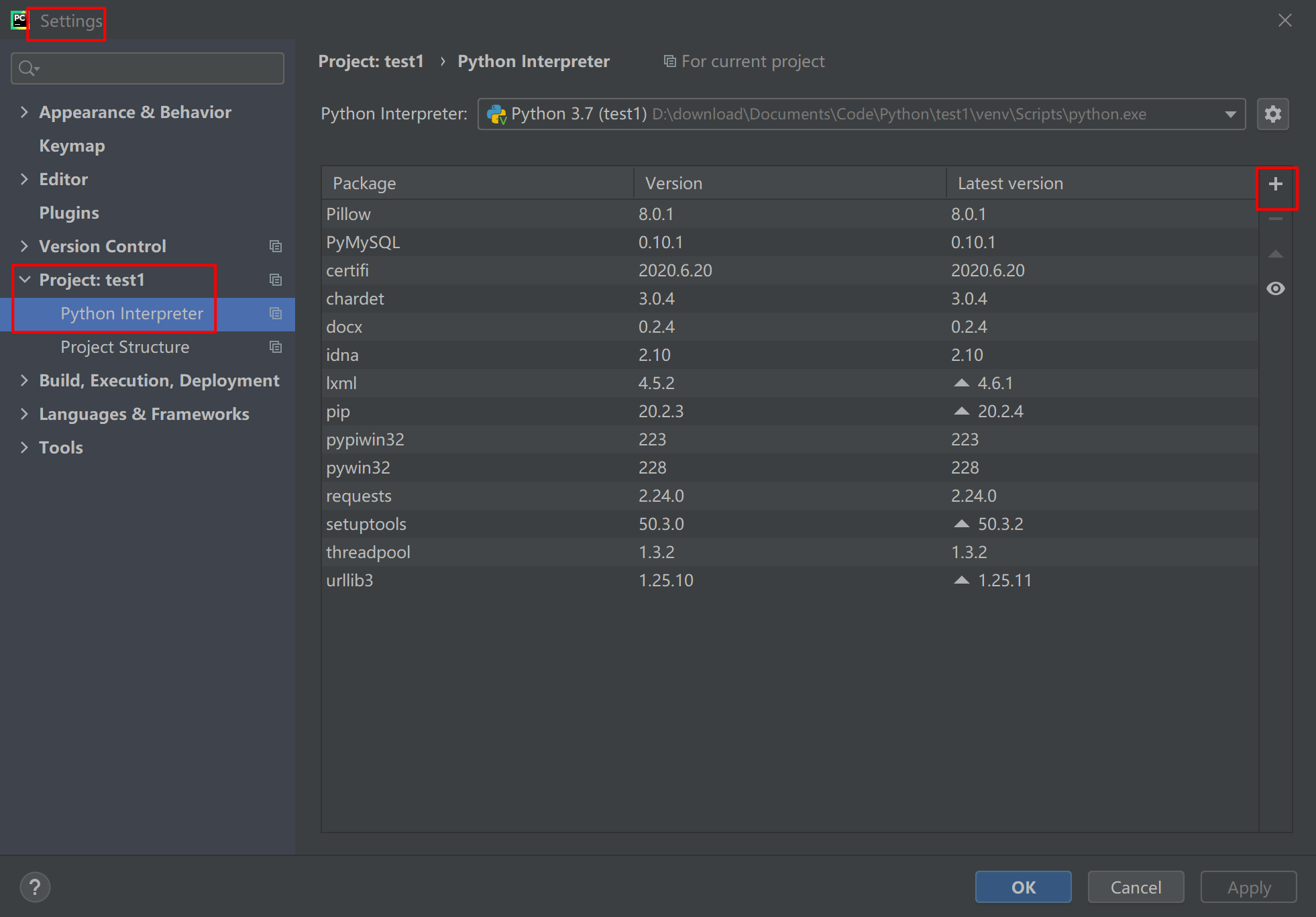Select Plugins in the settings sidebar
Viewport: 1316px width, 917px height.
(68, 213)
